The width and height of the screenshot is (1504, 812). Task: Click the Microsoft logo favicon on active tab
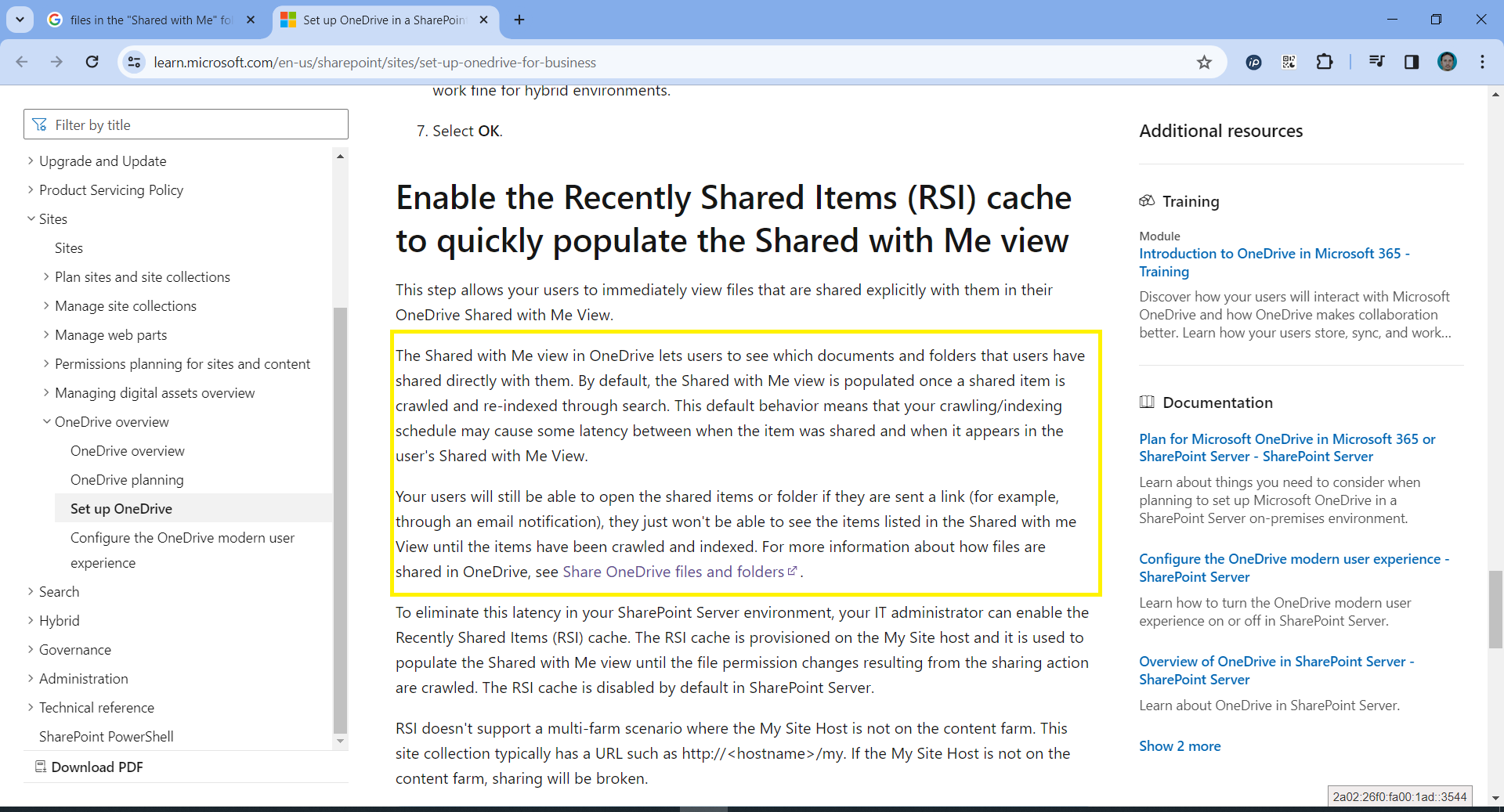coord(288,20)
